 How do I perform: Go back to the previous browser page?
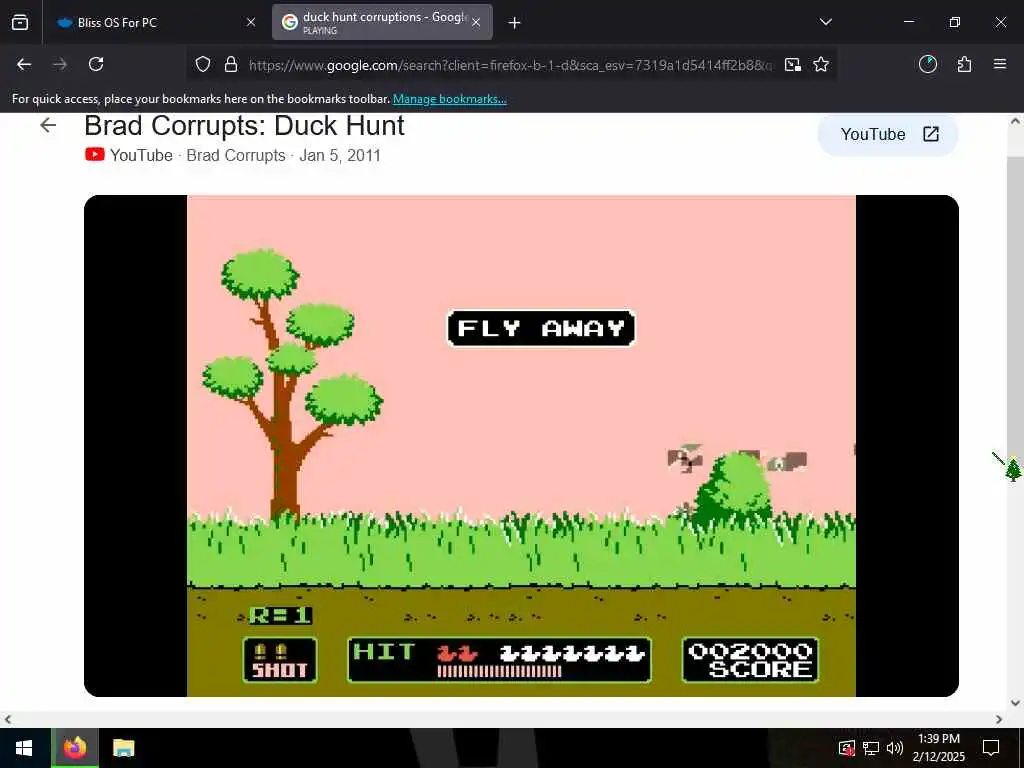tap(24, 64)
